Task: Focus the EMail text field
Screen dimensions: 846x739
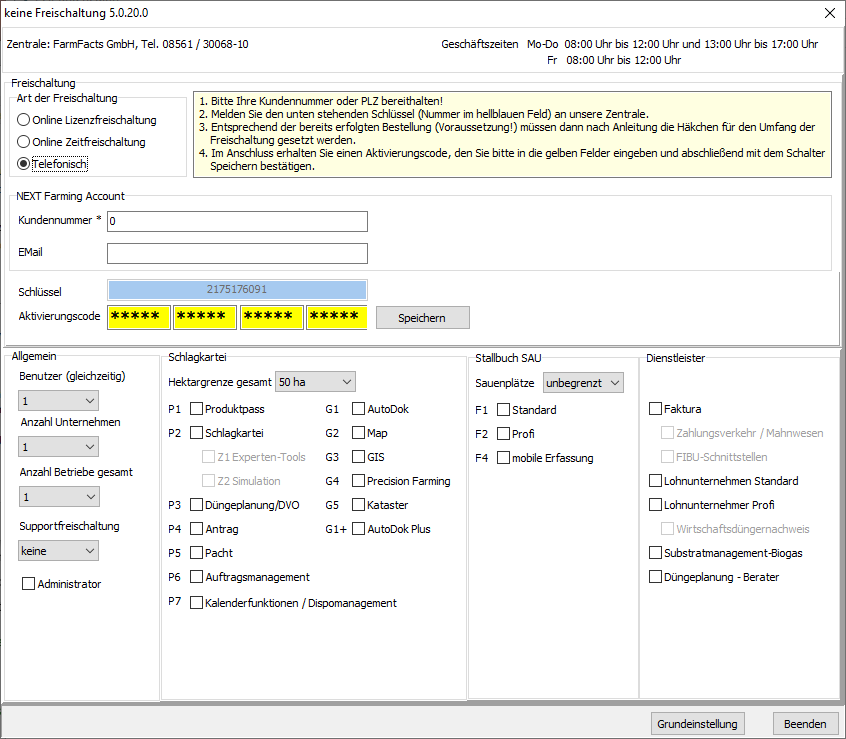Action: pos(237,253)
